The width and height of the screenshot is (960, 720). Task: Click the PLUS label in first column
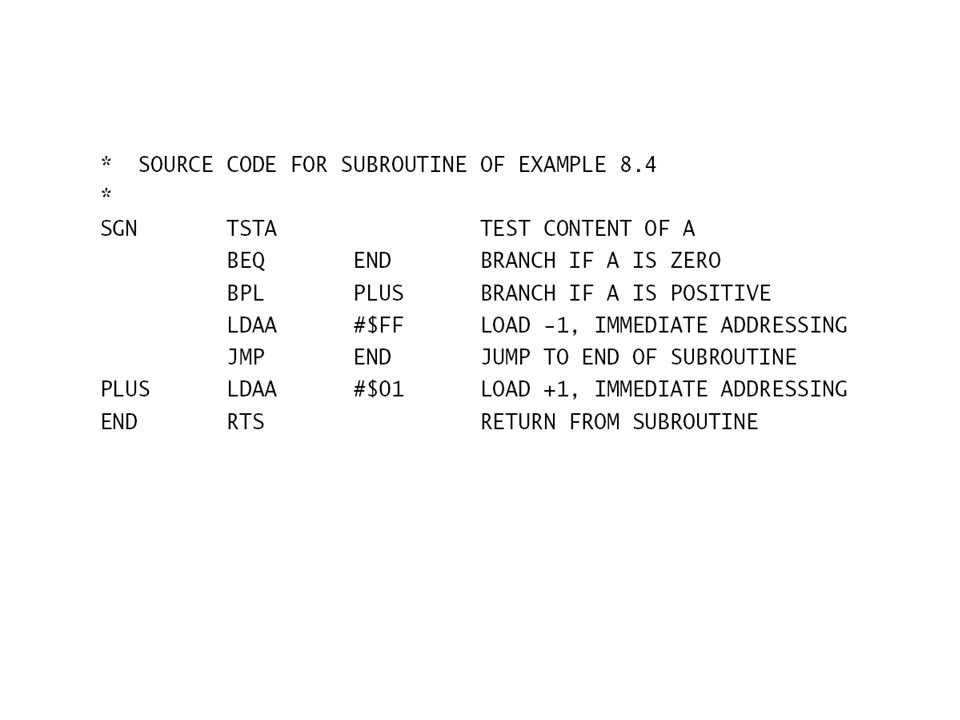point(125,389)
